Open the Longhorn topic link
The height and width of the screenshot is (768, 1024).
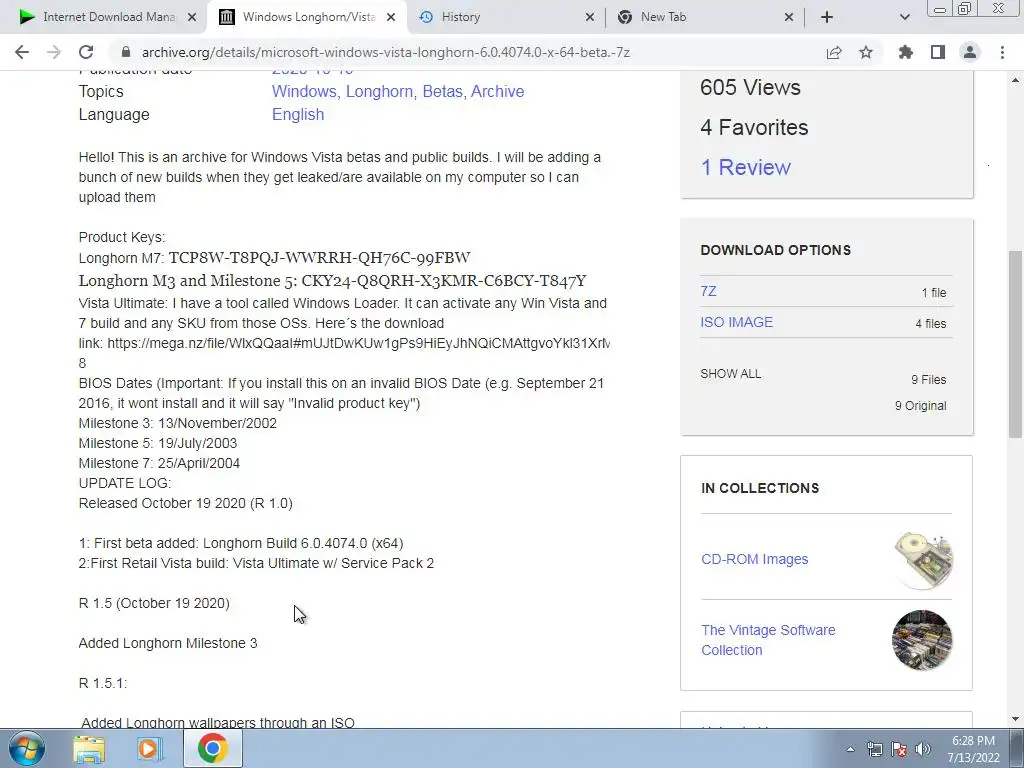pyautogui.click(x=381, y=91)
